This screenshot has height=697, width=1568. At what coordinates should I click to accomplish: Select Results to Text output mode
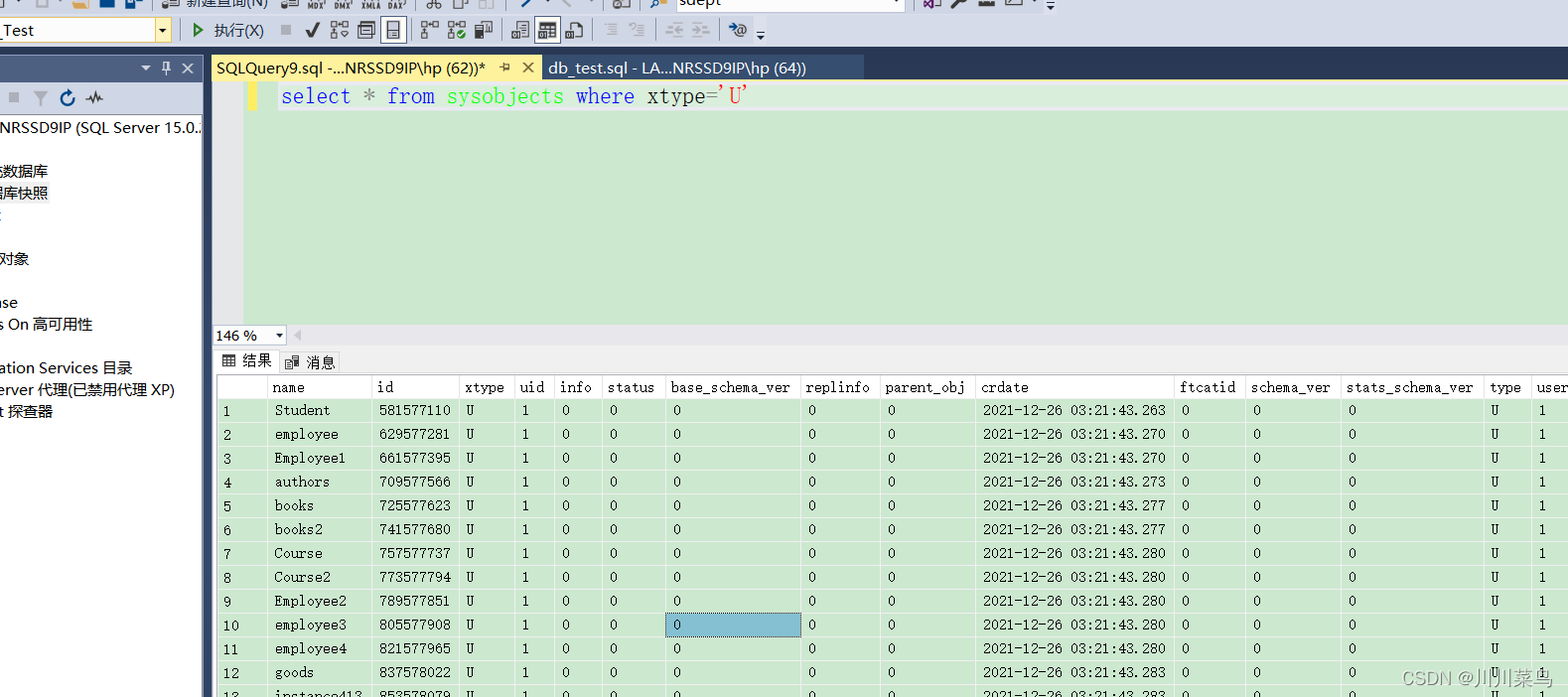click(520, 30)
